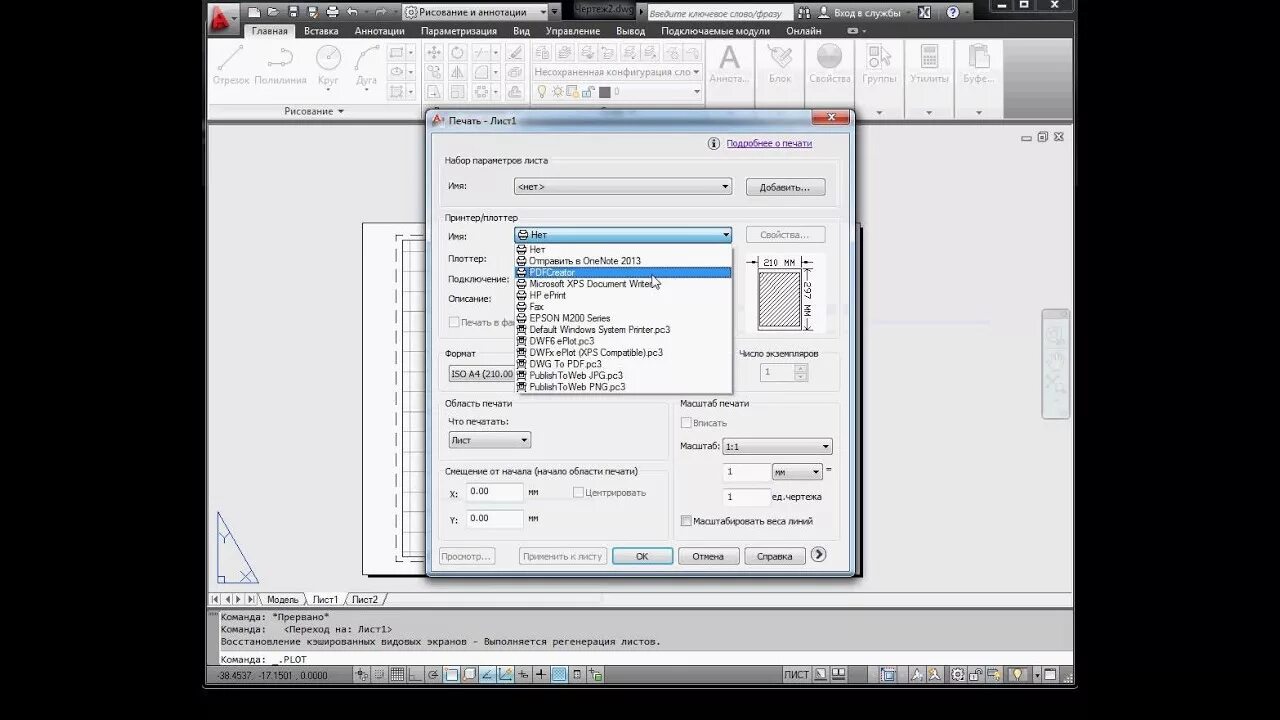The width and height of the screenshot is (1280, 720).
Task: Expand more options with the round arrow button
Action: [819, 554]
